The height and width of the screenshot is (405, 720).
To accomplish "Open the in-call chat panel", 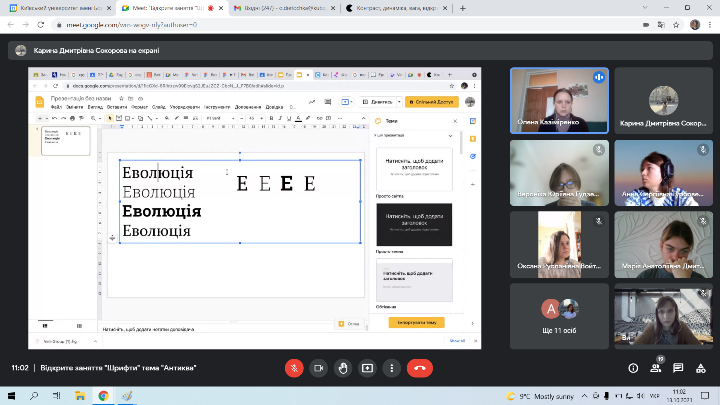I will (x=678, y=368).
